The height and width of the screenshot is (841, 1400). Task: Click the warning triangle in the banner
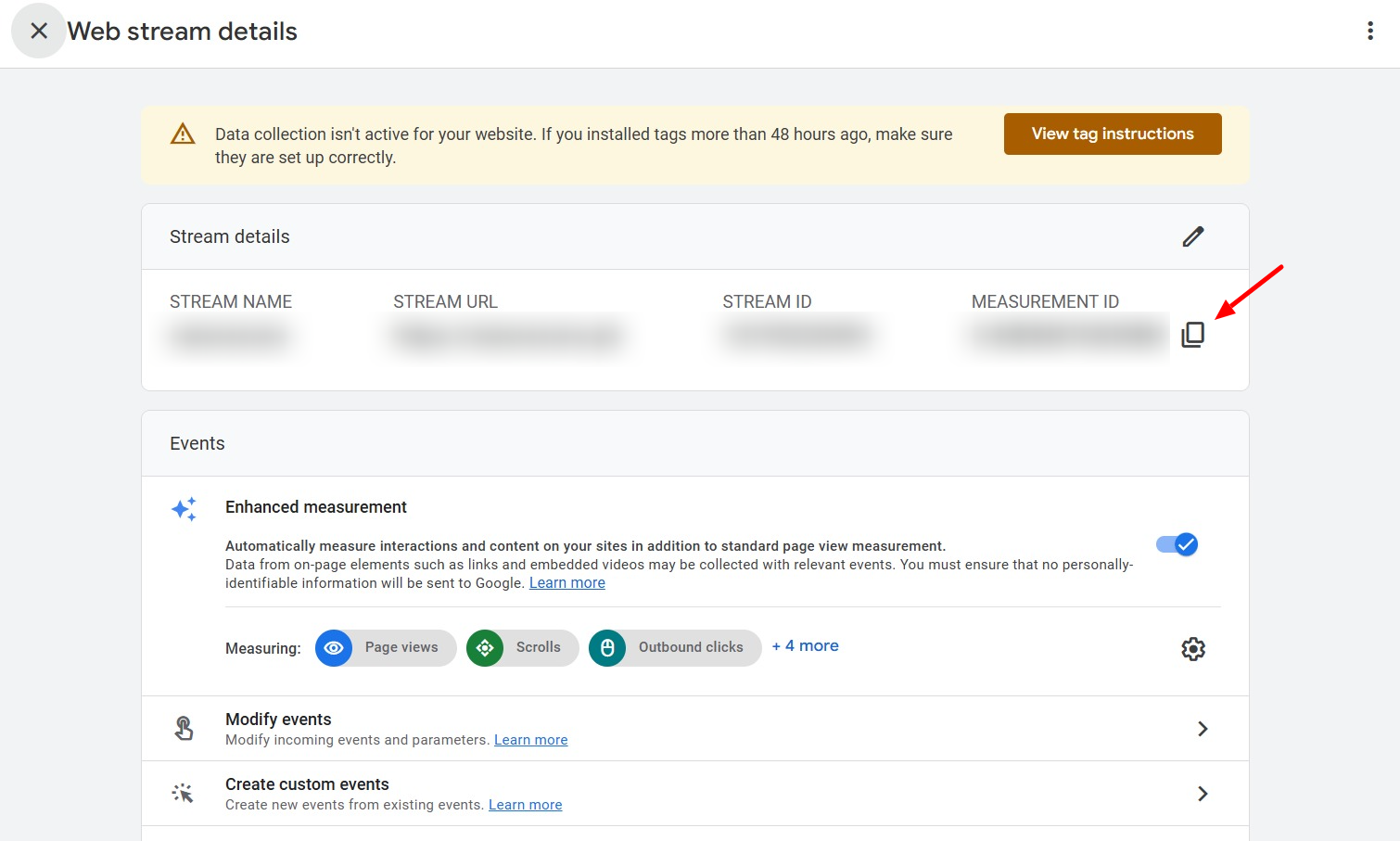click(183, 134)
